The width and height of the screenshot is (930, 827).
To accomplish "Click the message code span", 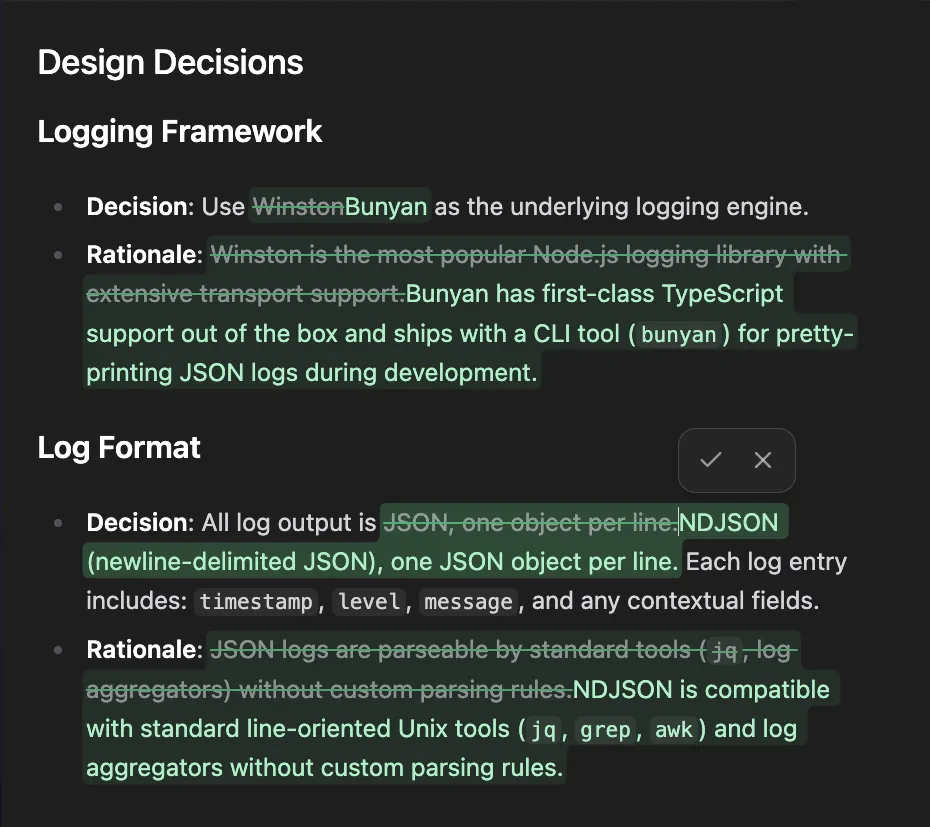I will [466, 602].
